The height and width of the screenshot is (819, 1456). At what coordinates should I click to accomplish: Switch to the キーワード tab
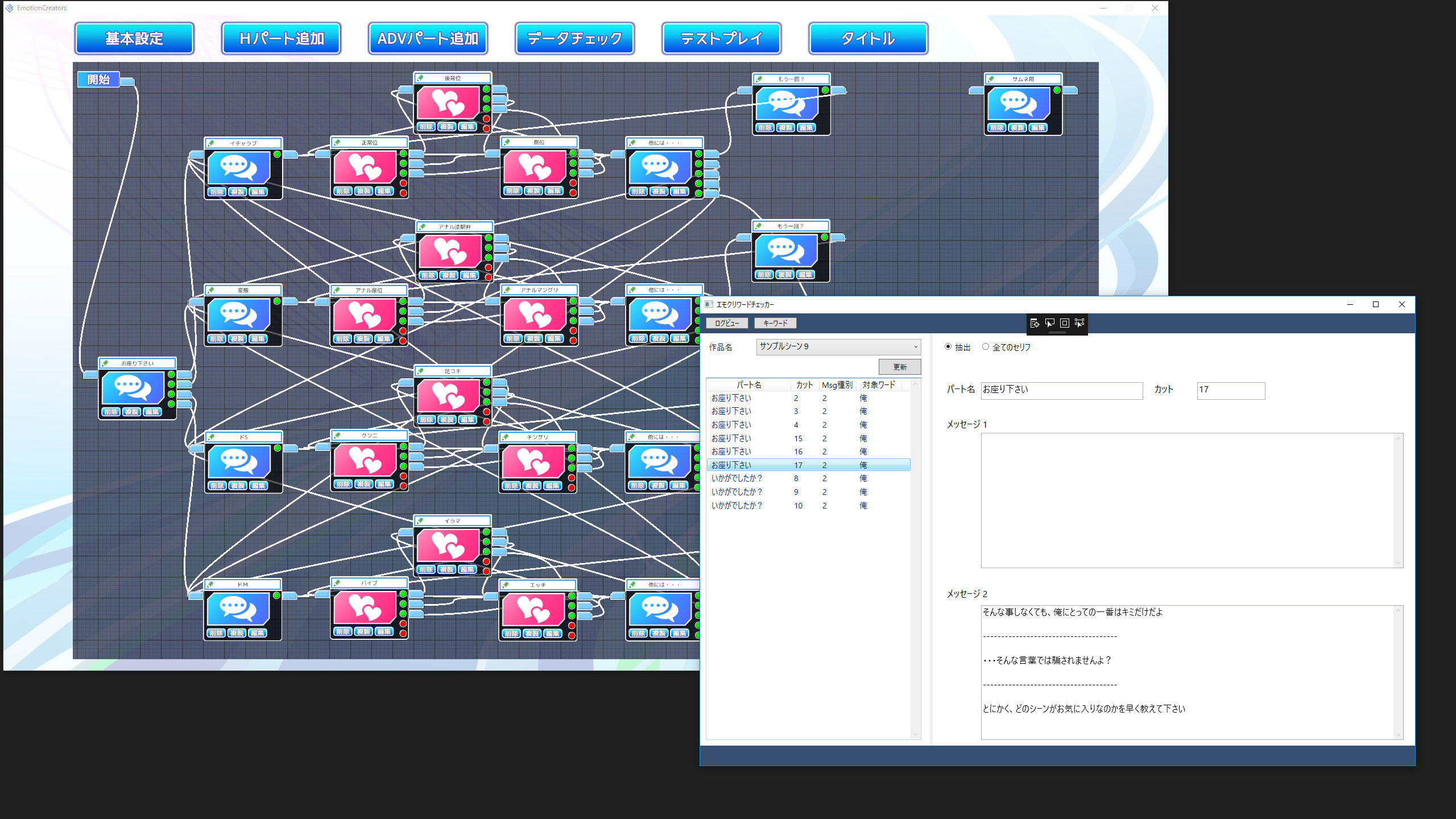[775, 323]
